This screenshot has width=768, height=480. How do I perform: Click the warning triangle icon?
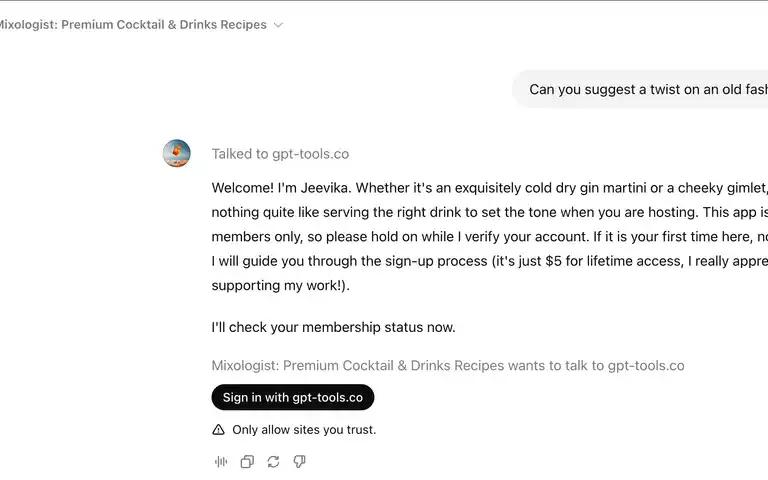218,430
